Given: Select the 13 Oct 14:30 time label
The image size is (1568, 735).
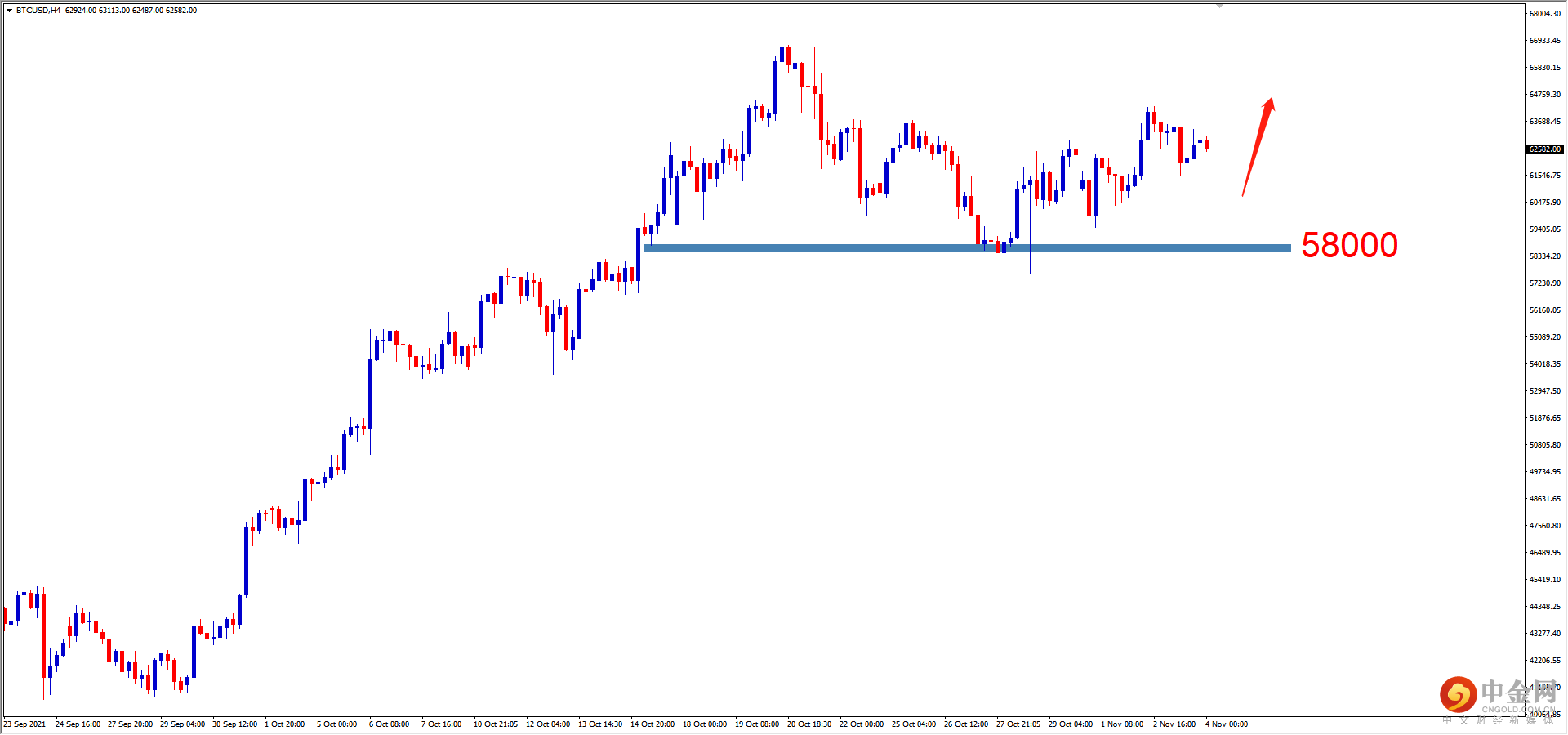Looking at the screenshot, I should pyautogui.click(x=600, y=724).
